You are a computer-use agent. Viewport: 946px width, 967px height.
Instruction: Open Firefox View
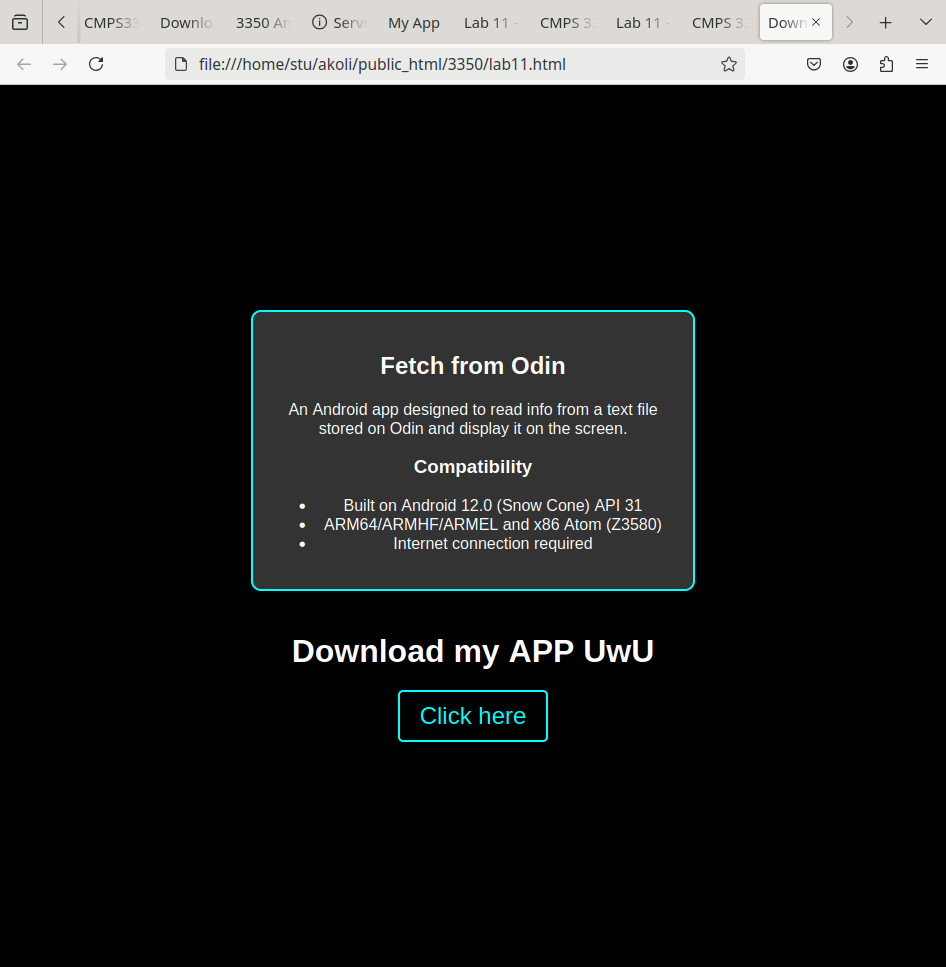tap(20, 23)
